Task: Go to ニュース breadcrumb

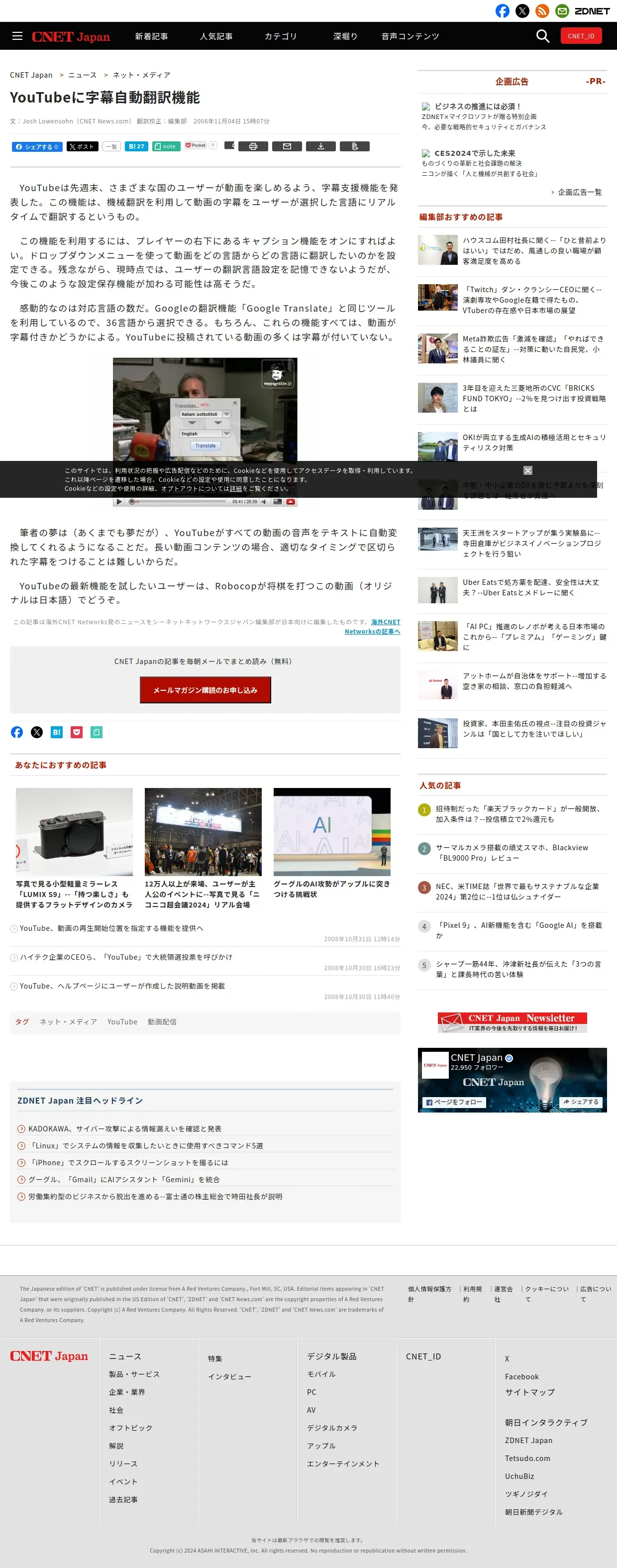Action: pyautogui.click(x=82, y=75)
